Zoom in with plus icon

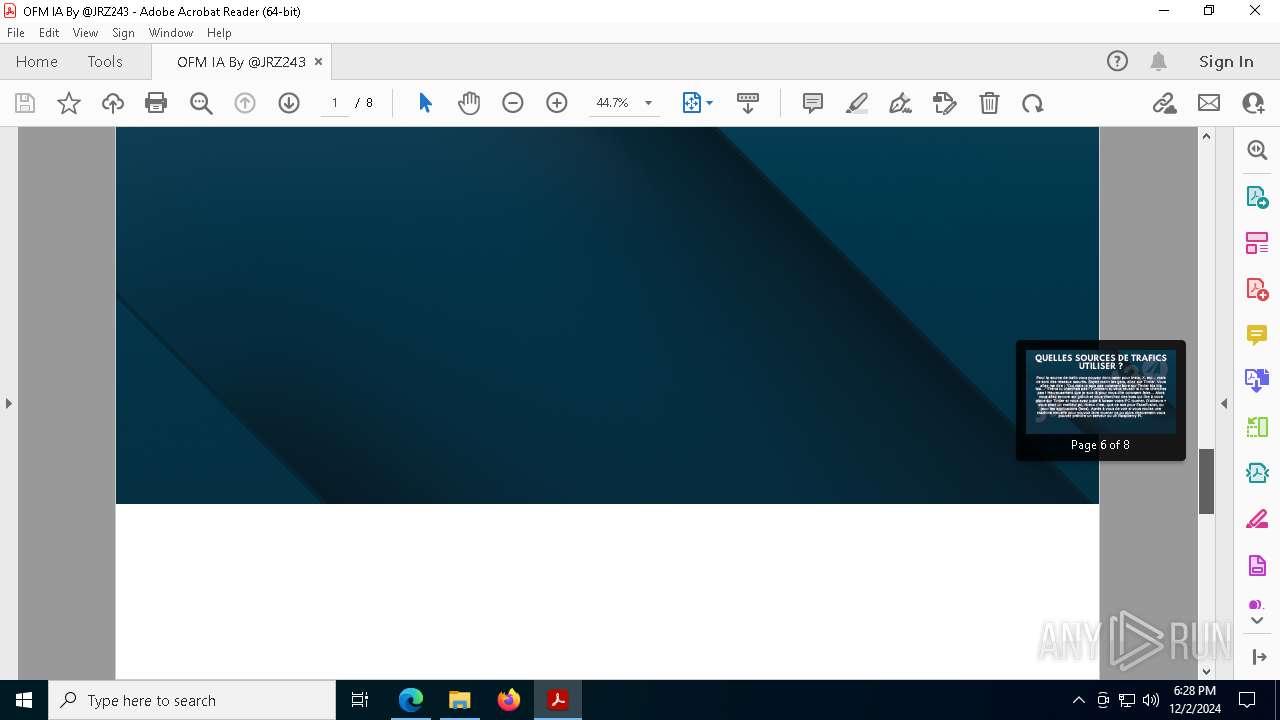tap(557, 103)
